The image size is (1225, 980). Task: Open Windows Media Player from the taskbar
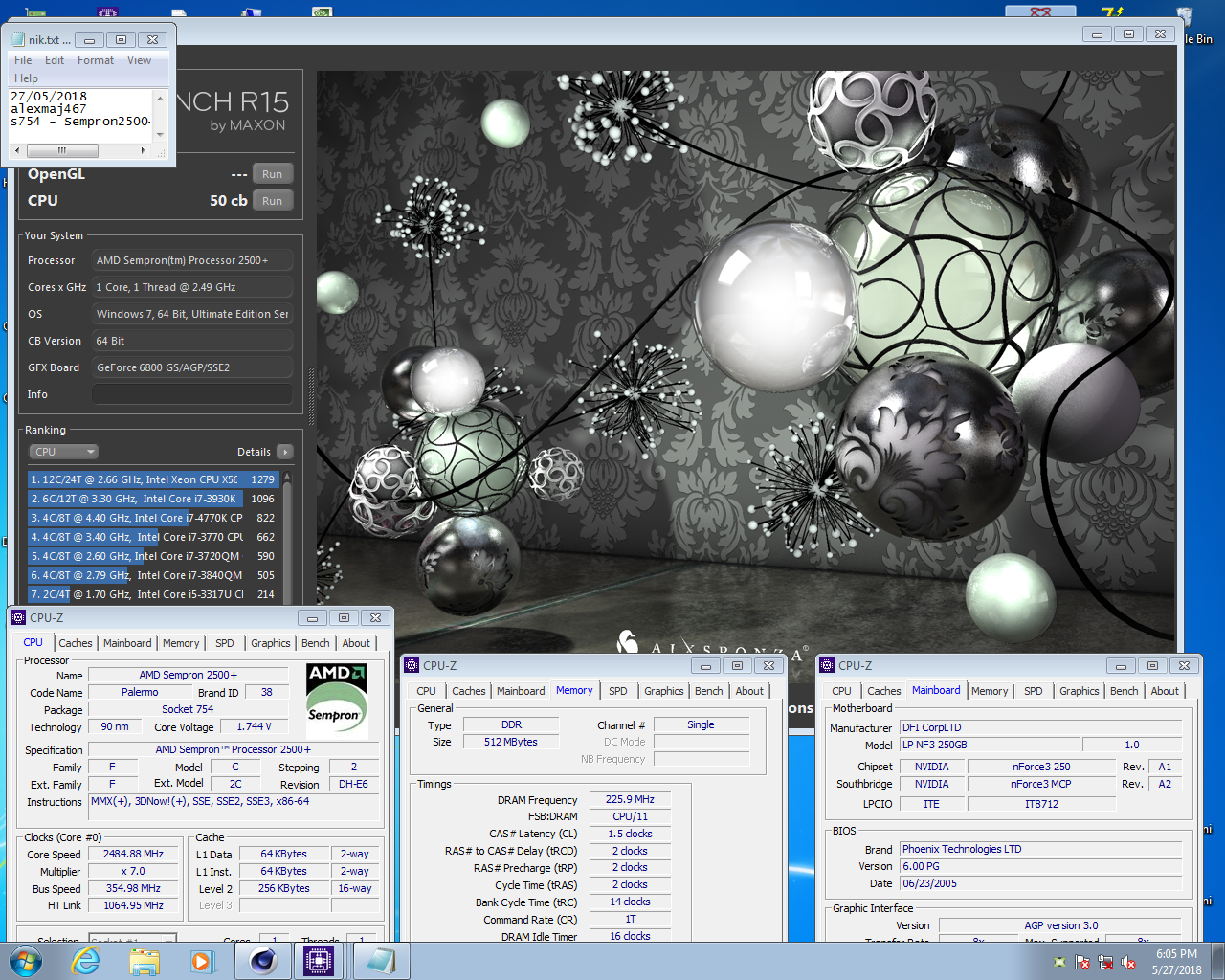(x=201, y=961)
